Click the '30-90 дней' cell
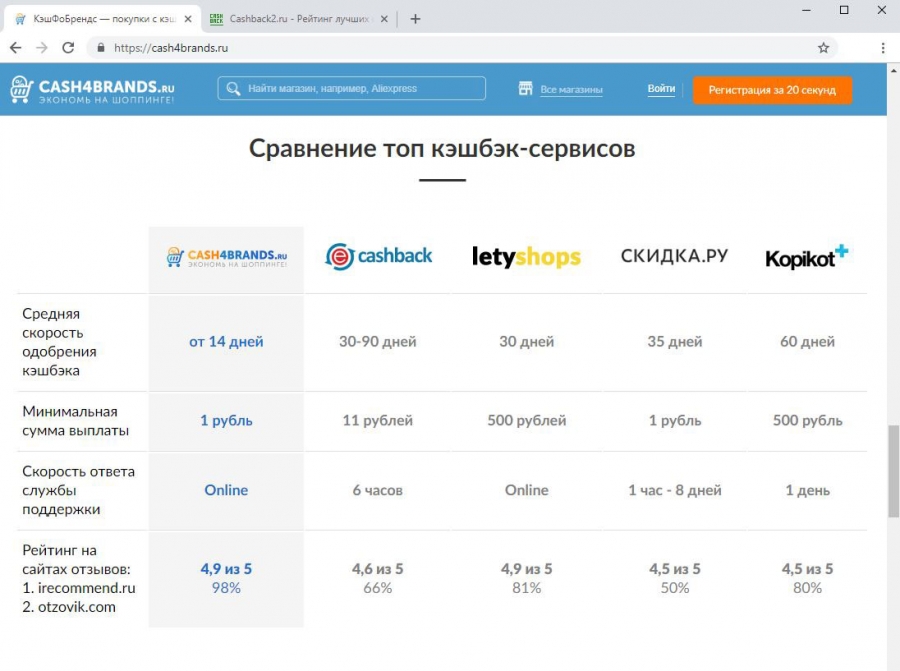Image resolution: width=900 pixels, height=671 pixels. pyautogui.click(x=378, y=342)
